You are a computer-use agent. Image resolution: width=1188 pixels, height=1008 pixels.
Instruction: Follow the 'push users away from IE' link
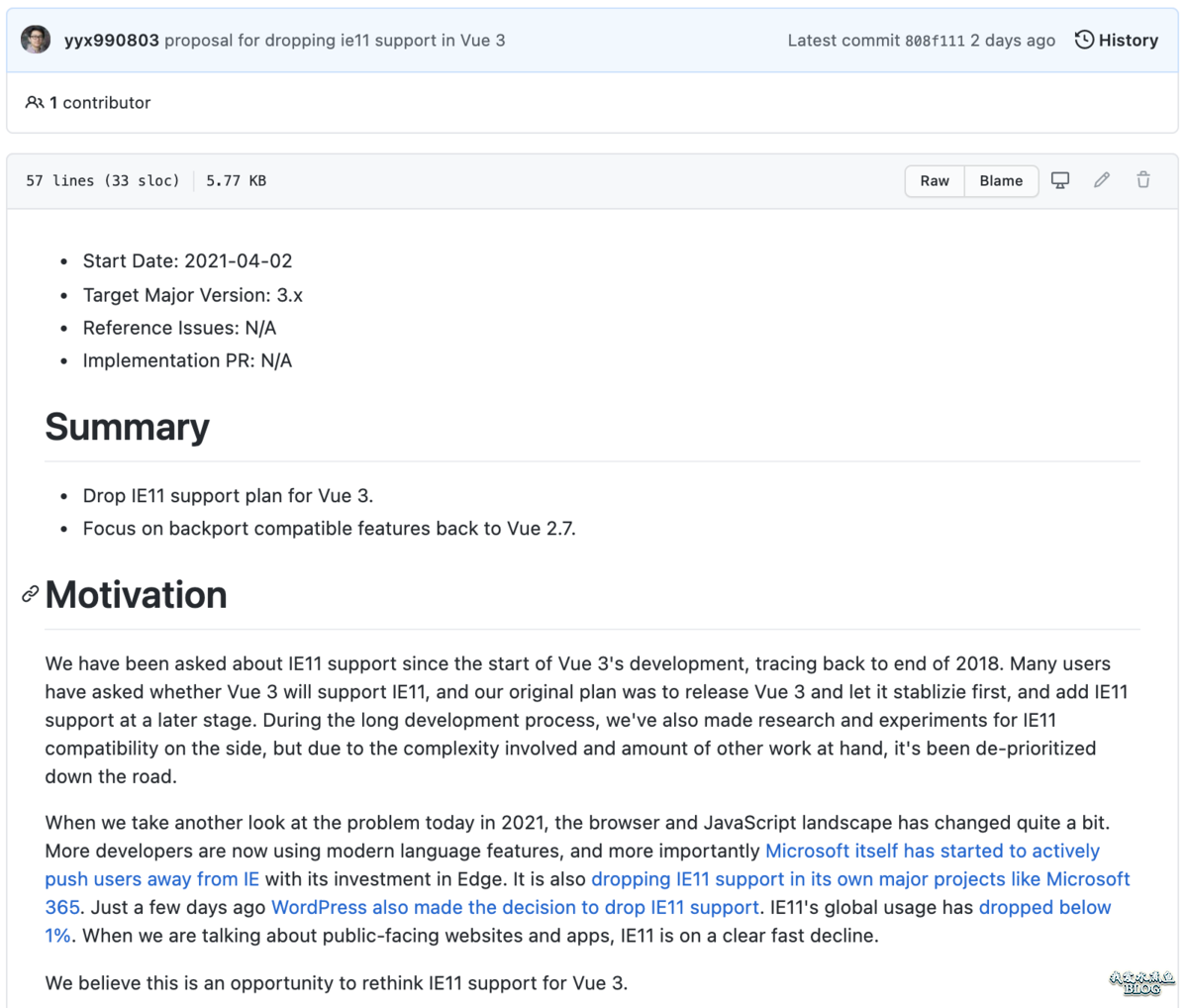click(151, 879)
